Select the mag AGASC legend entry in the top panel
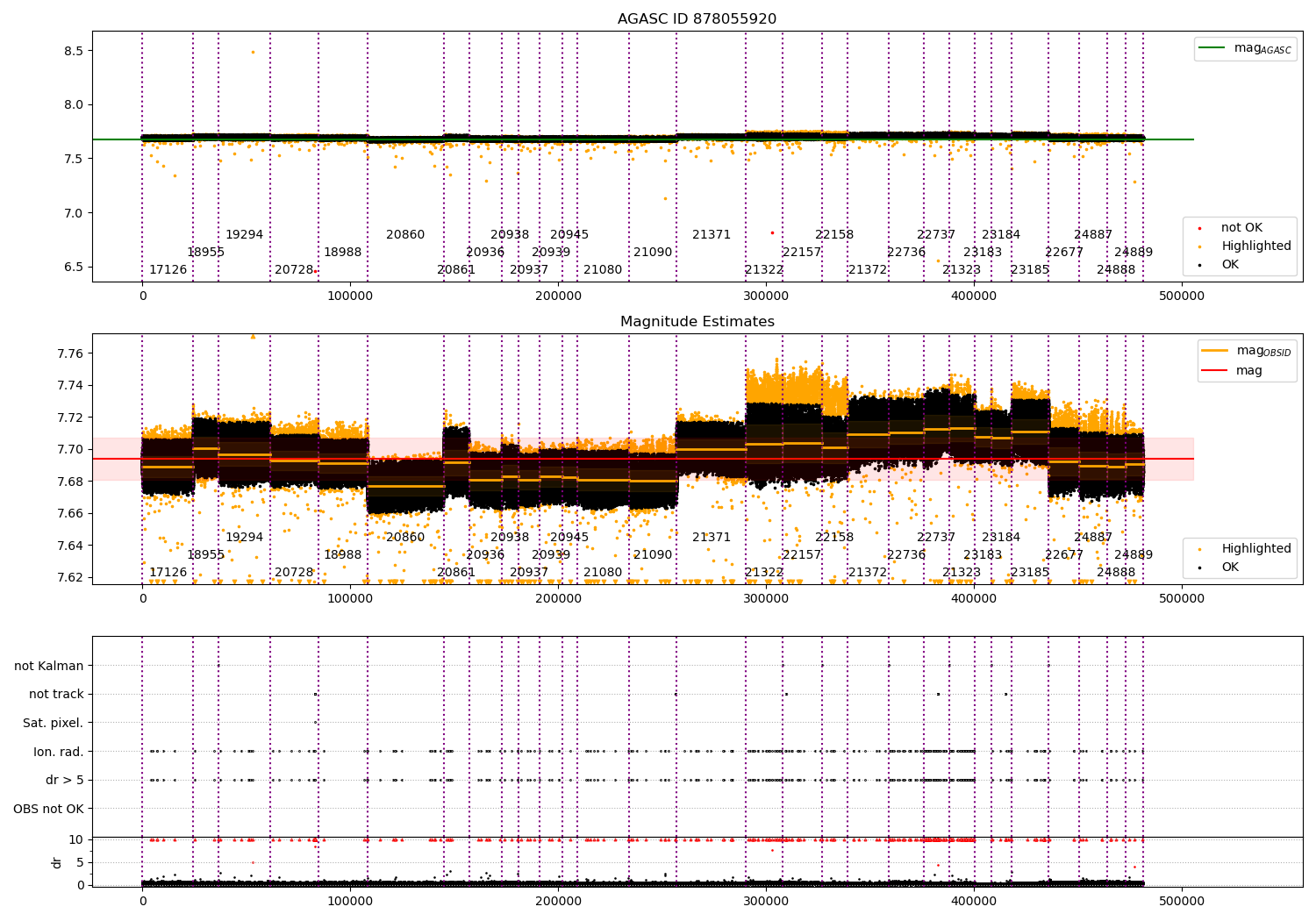This screenshot has width=1316, height=921. point(1246,49)
